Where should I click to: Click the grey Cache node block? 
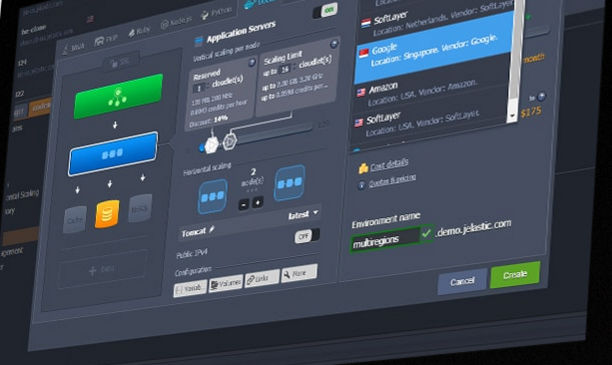[x=75, y=219]
